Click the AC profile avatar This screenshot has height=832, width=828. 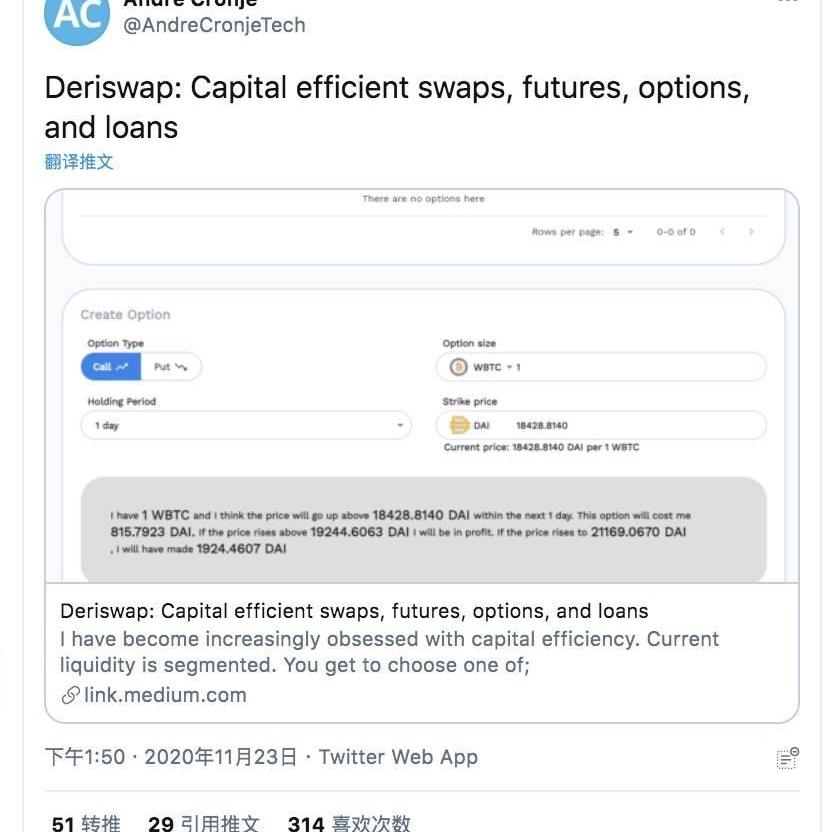[x=77, y=17]
